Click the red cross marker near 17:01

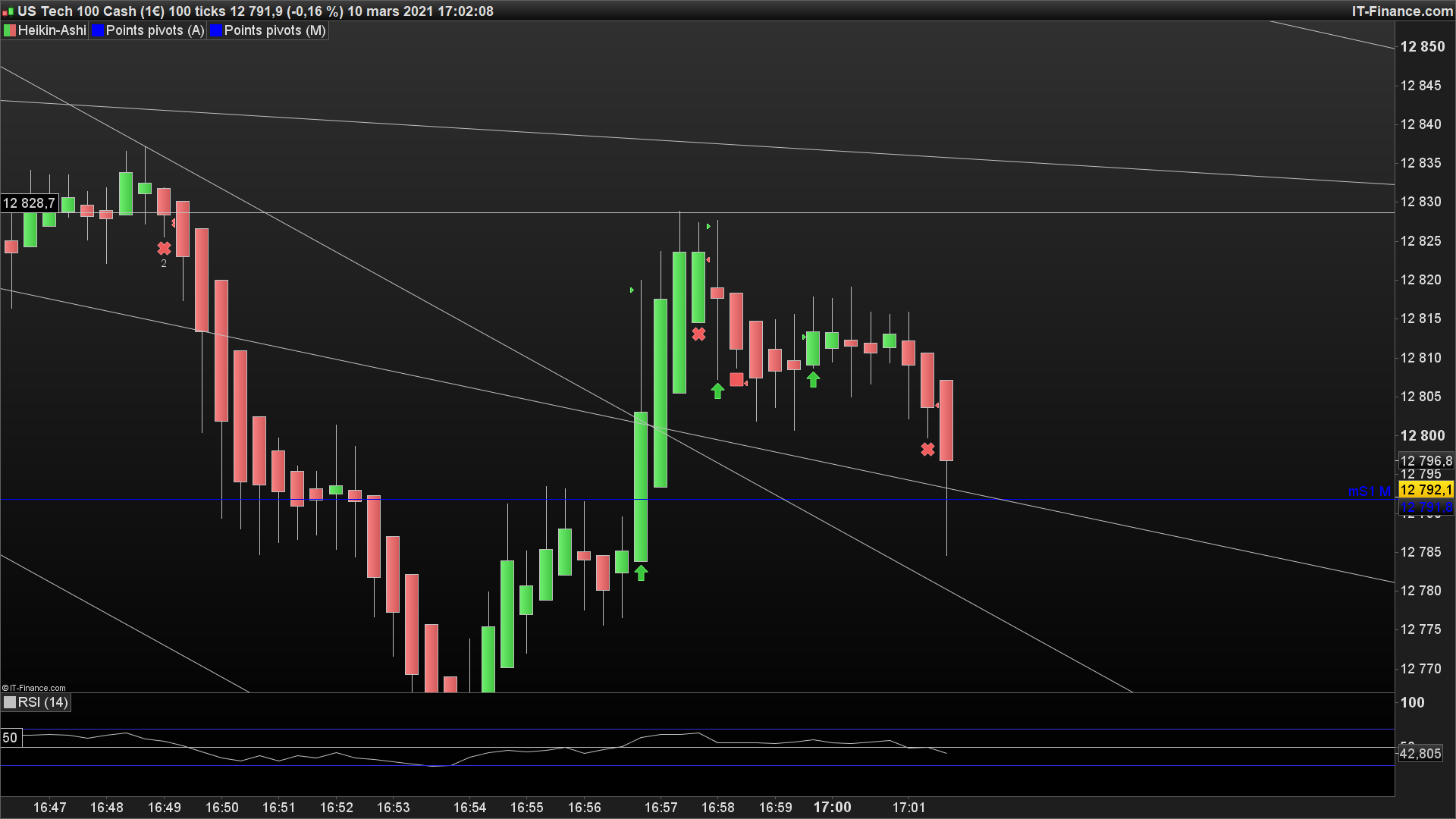click(x=927, y=450)
